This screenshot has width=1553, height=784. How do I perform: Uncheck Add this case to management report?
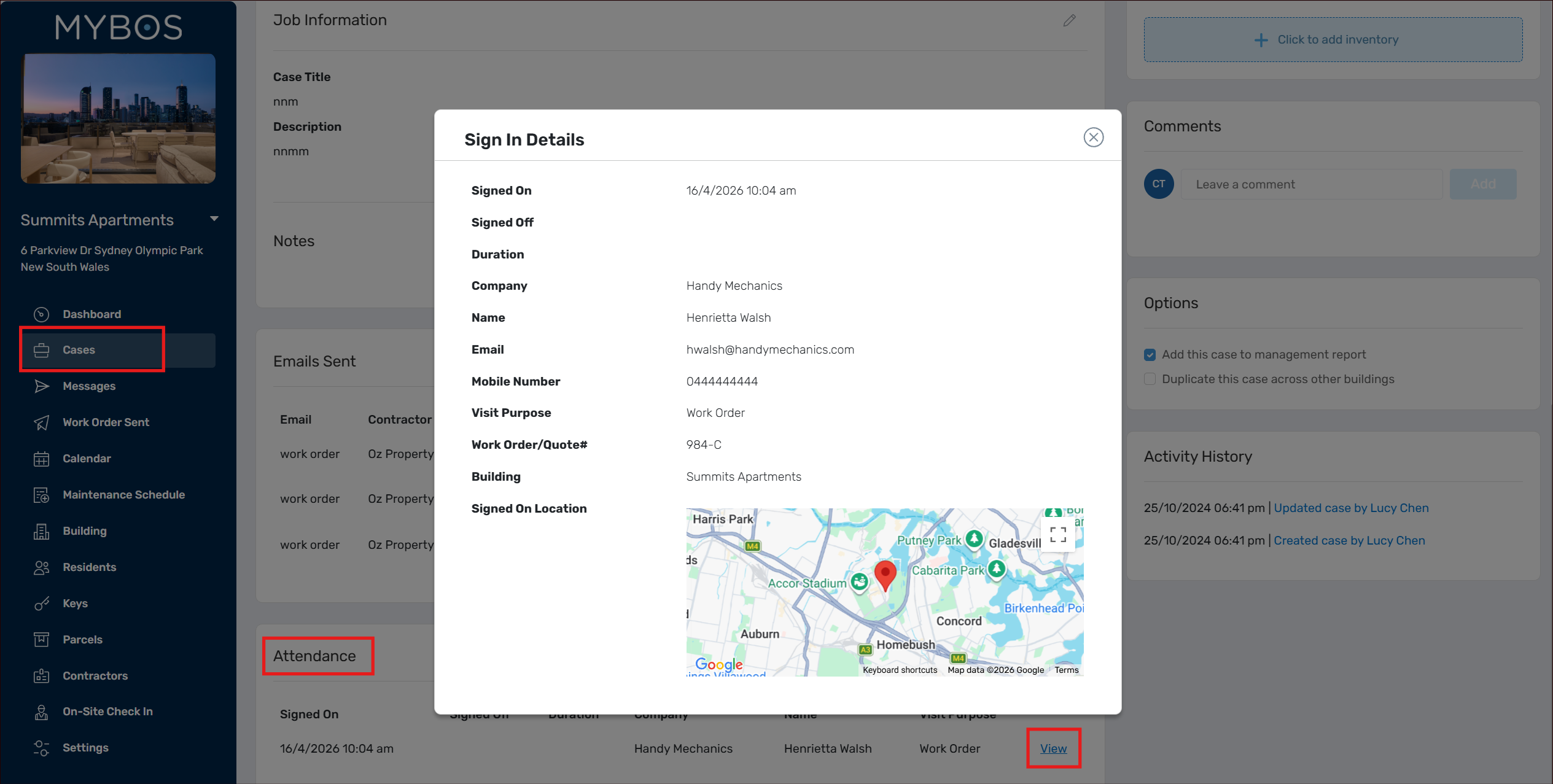[1150, 355]
